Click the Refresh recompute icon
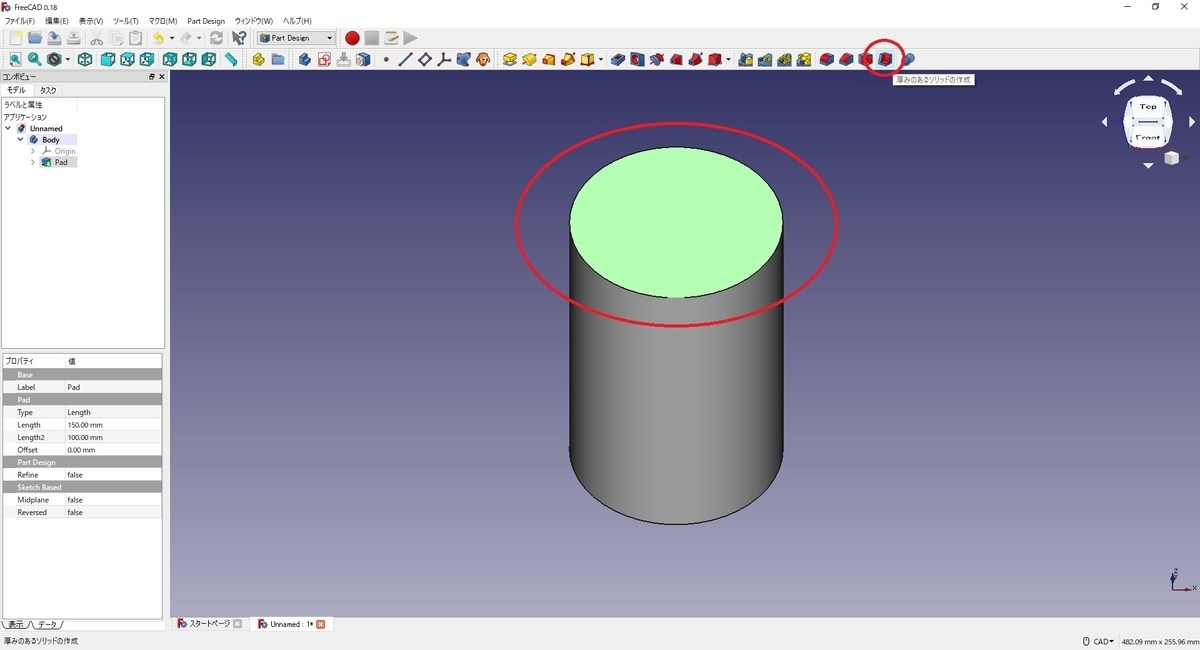 point(216,38)
